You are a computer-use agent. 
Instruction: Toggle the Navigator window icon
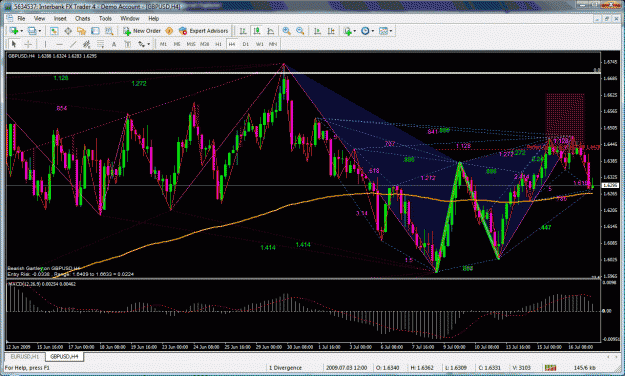81,31
